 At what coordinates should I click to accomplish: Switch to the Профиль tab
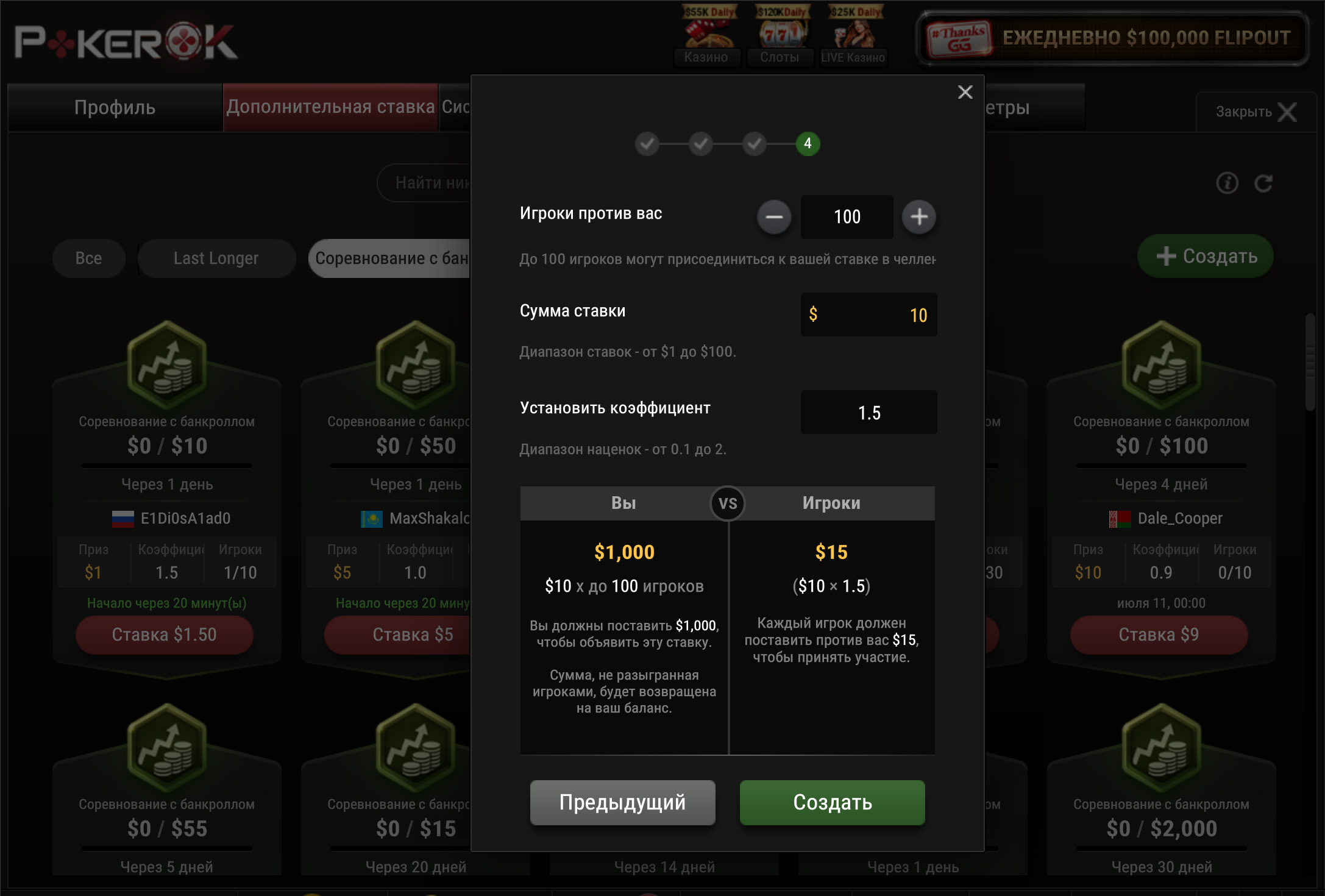point(115,107)
